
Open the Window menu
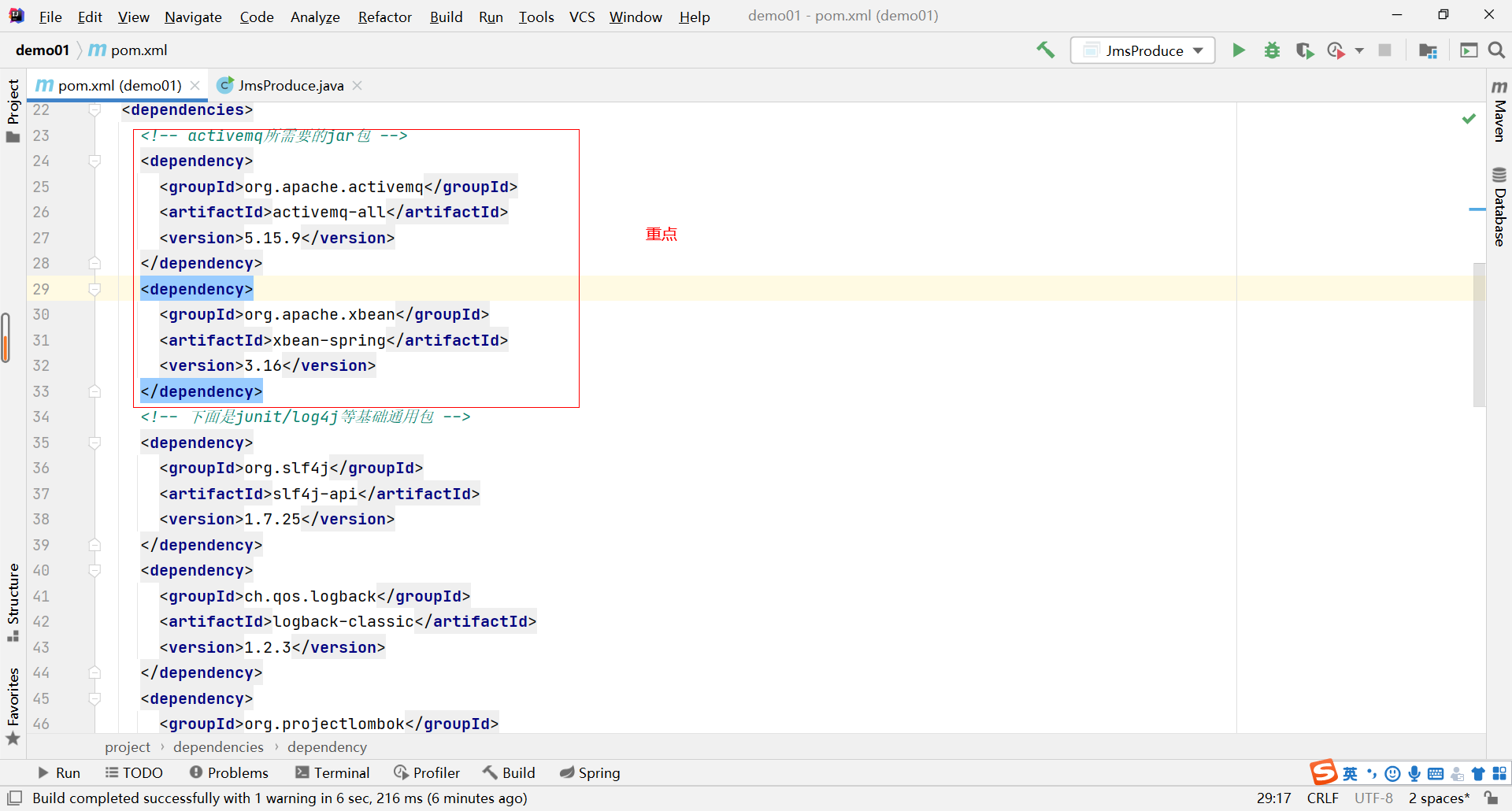636,17
